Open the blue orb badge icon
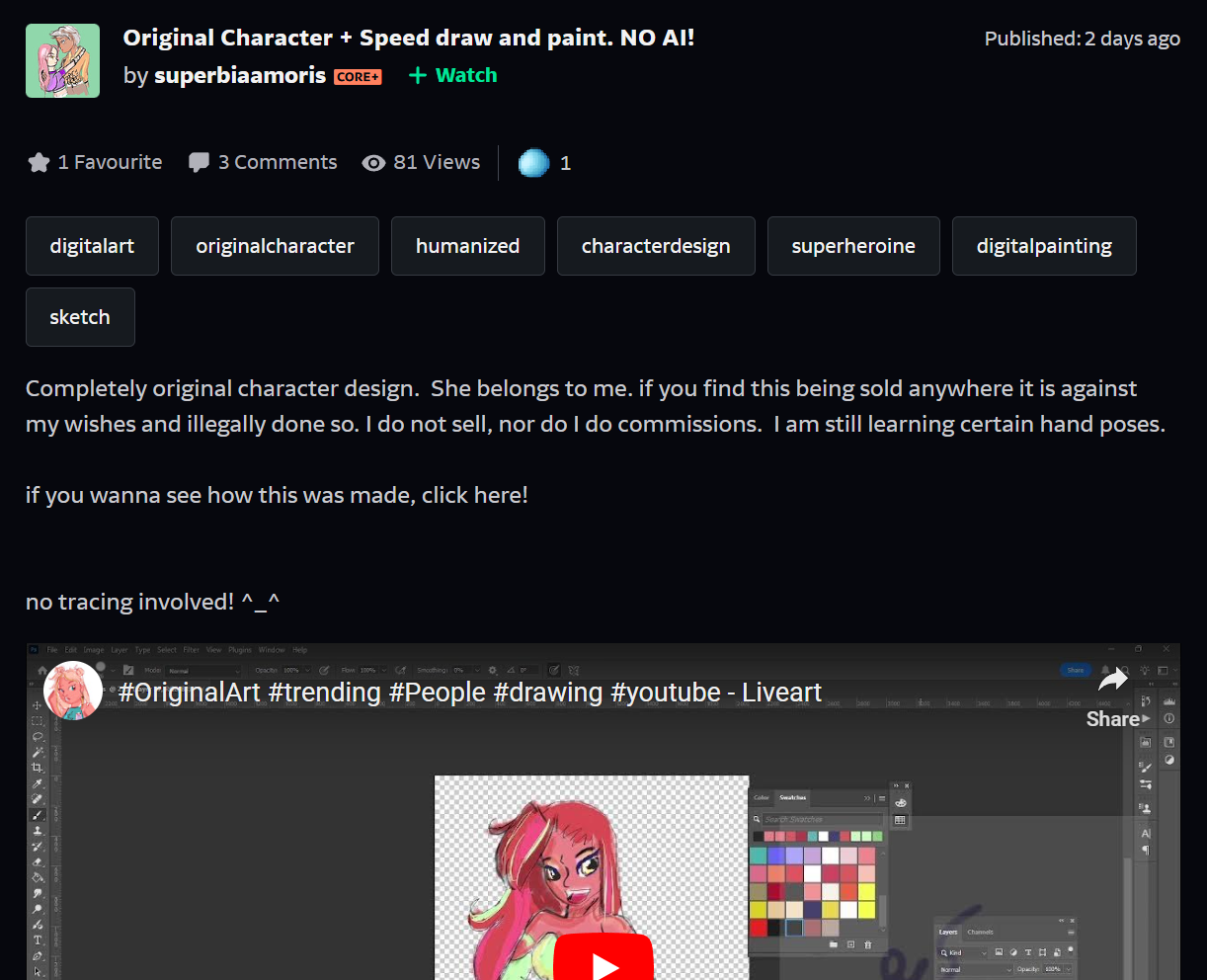 (x=533, y=162)
